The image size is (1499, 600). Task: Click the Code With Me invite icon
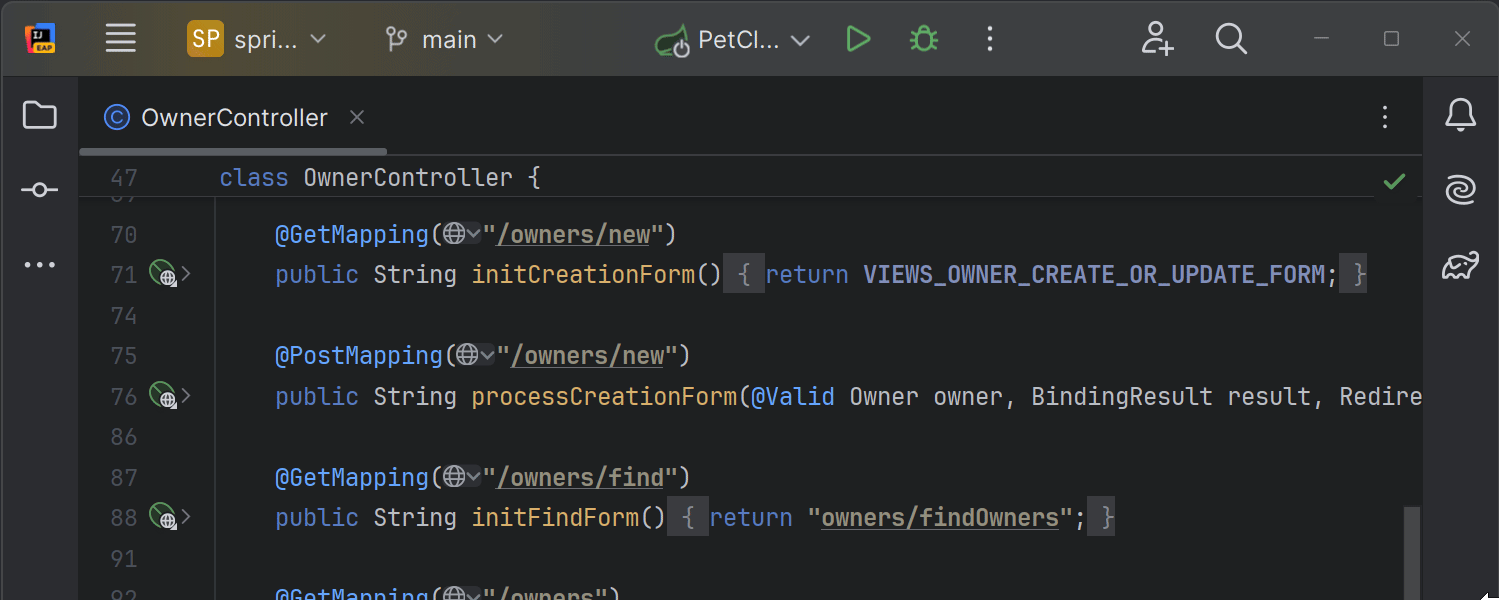coord(1157,39)
